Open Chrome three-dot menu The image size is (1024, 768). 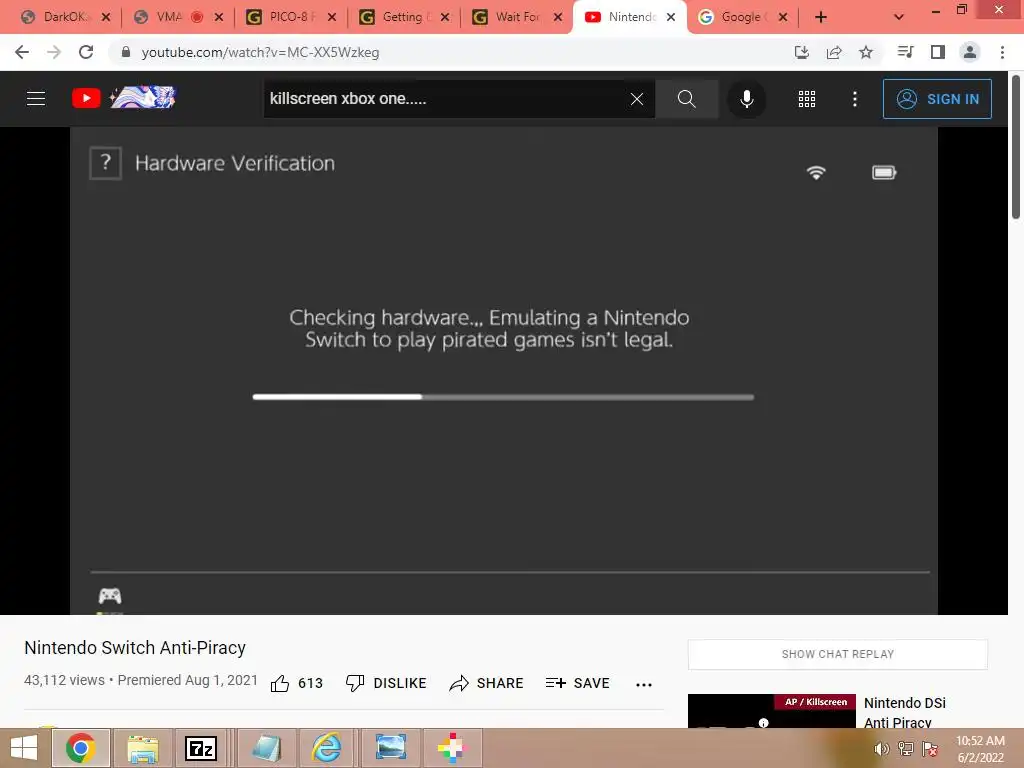[x=1002, y=52]
